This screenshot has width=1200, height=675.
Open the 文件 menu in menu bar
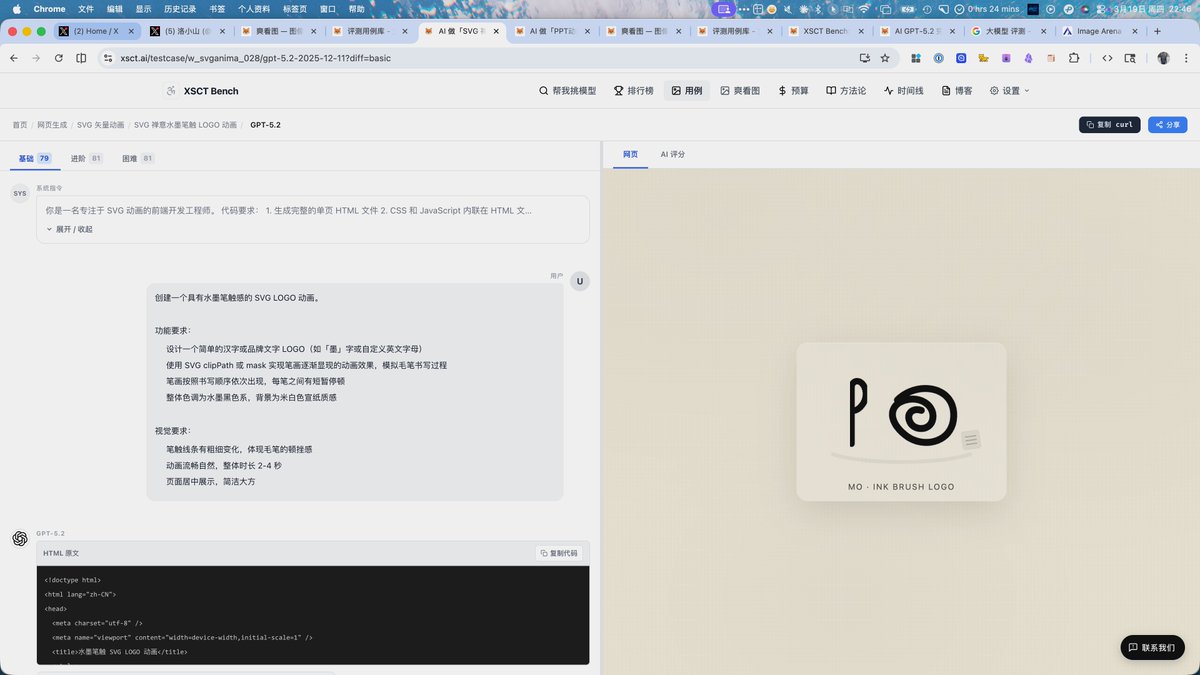click(x=86, y=8)
